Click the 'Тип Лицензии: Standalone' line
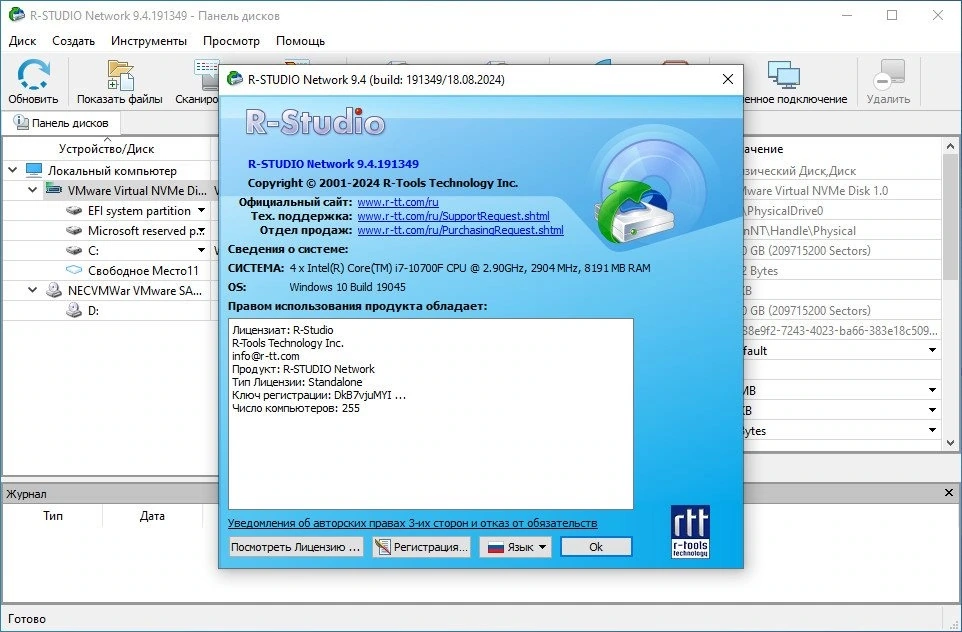The image size is (962, 632). pos(297,382)
